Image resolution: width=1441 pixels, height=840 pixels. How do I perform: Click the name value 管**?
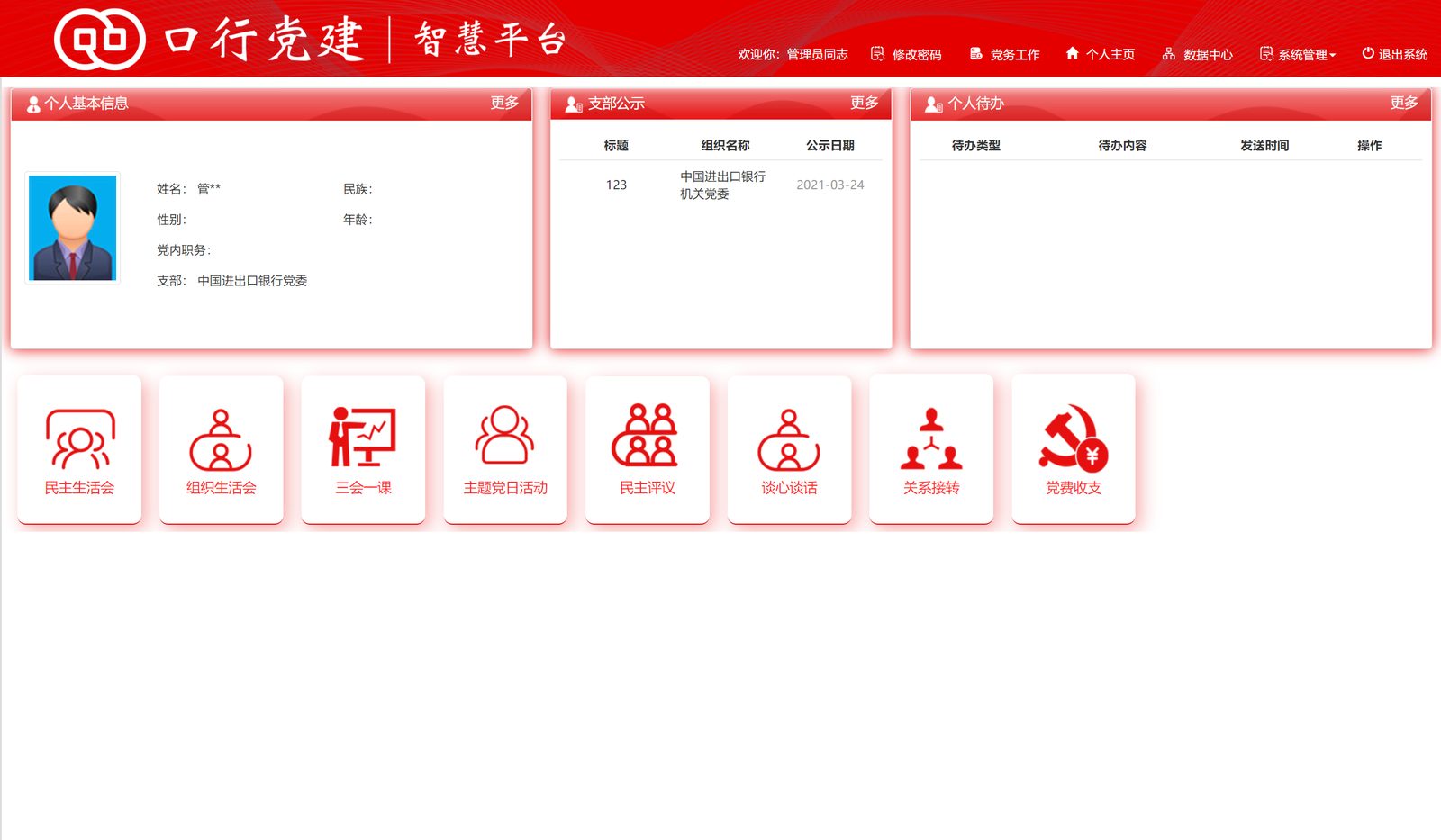[x=209, y=189]
